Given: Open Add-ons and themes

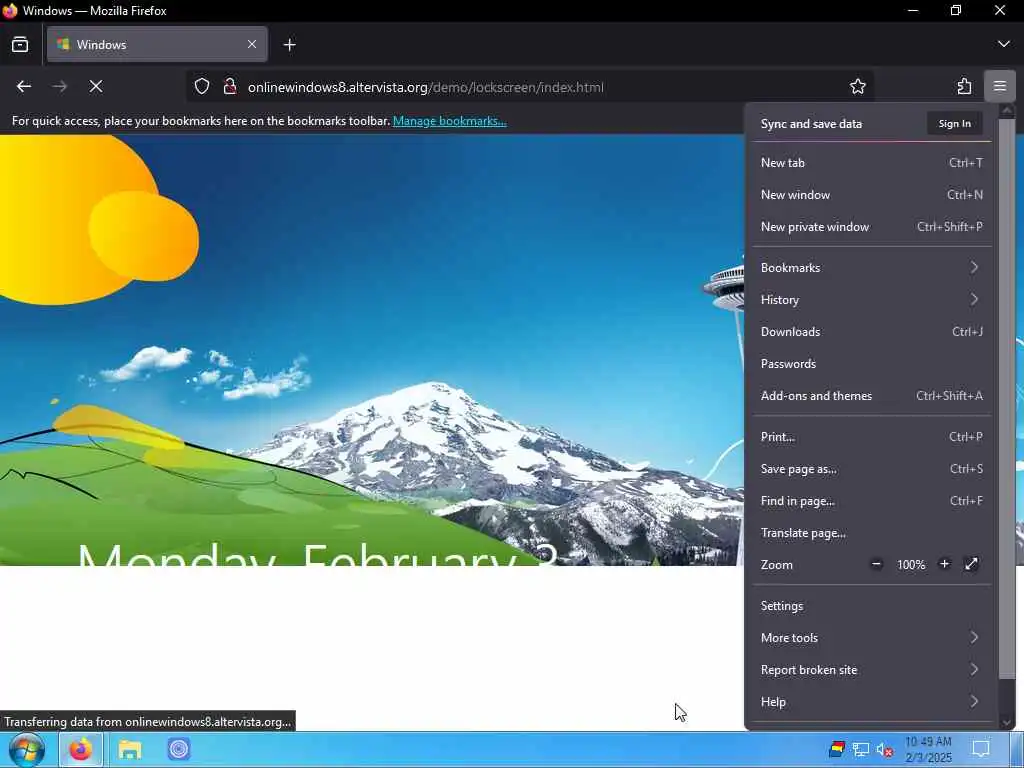Looking at the screenshot, I should click(x=871, y=396).
